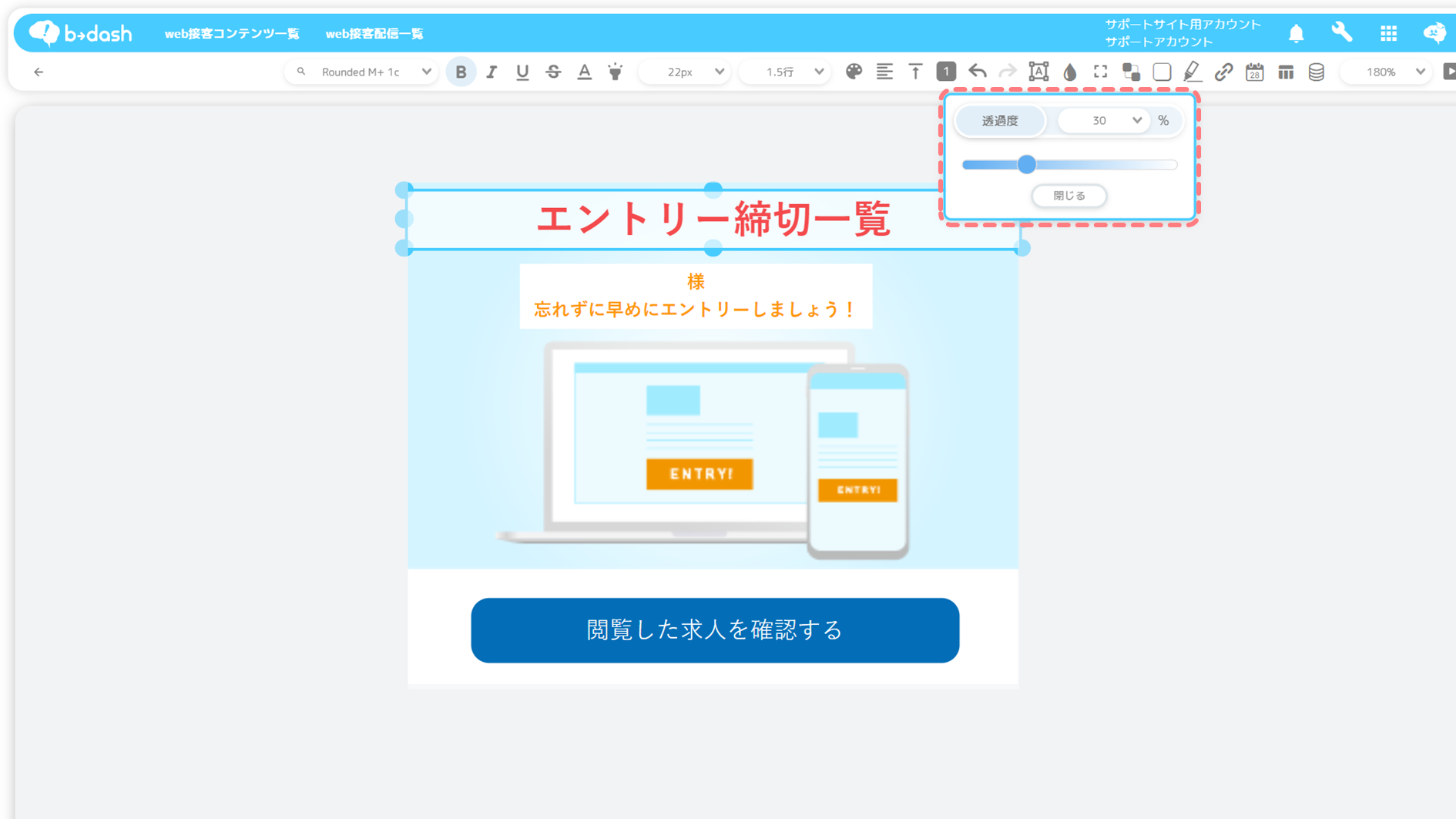Click the laptop and phone illustration

point(704,451)
